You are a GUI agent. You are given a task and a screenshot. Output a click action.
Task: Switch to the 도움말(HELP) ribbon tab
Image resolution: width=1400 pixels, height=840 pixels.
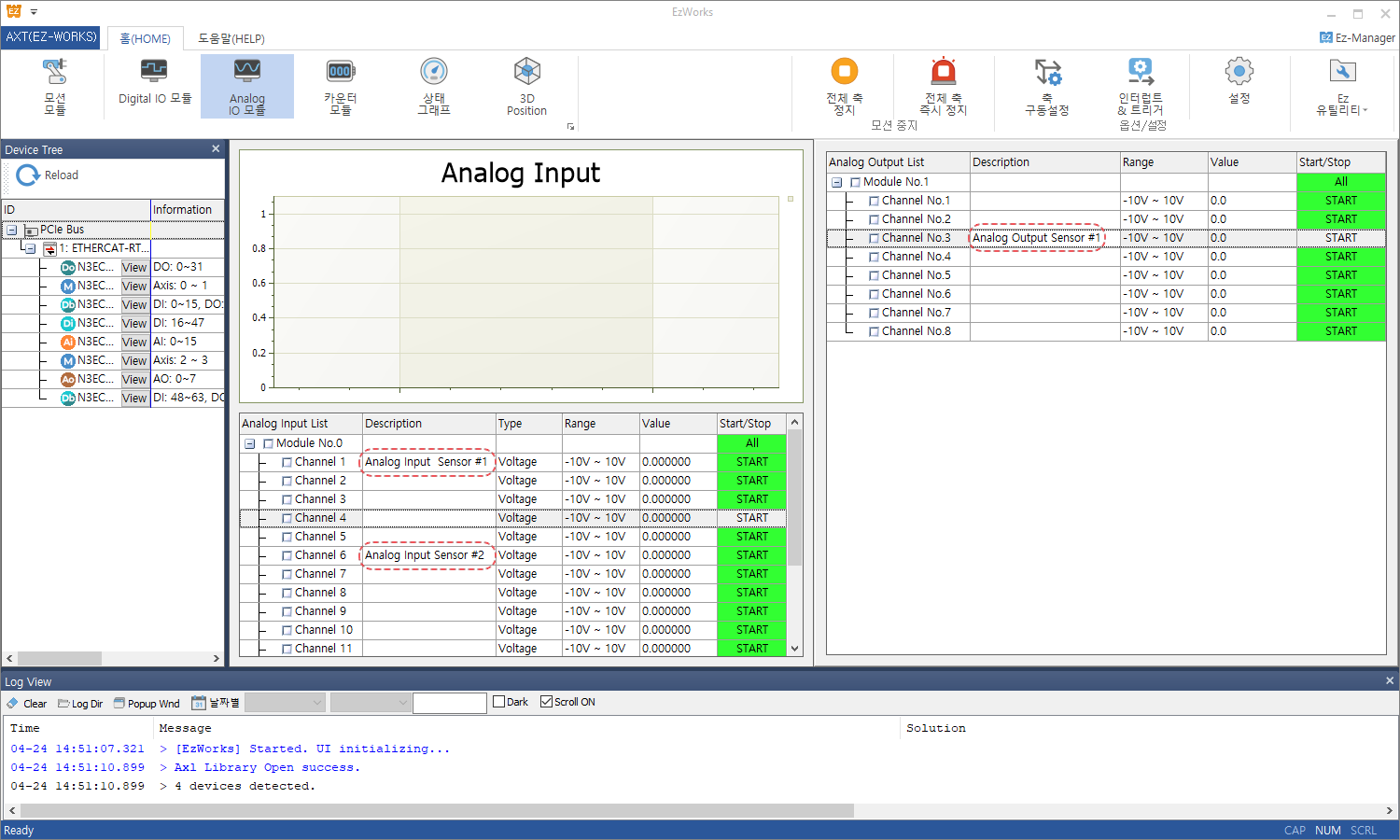point(231,38)
